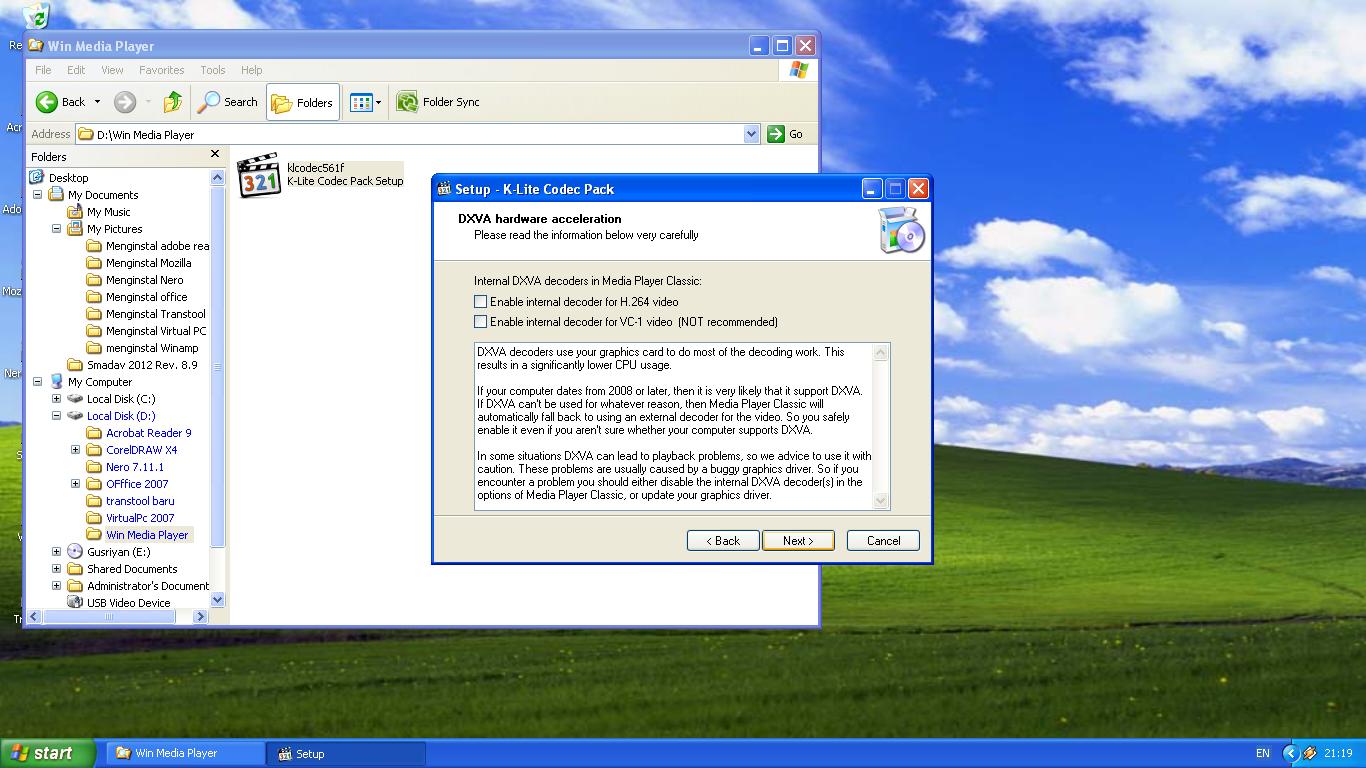
Task: Collapse the Local Disk (D:) node
Action: (x=57, y=416)
